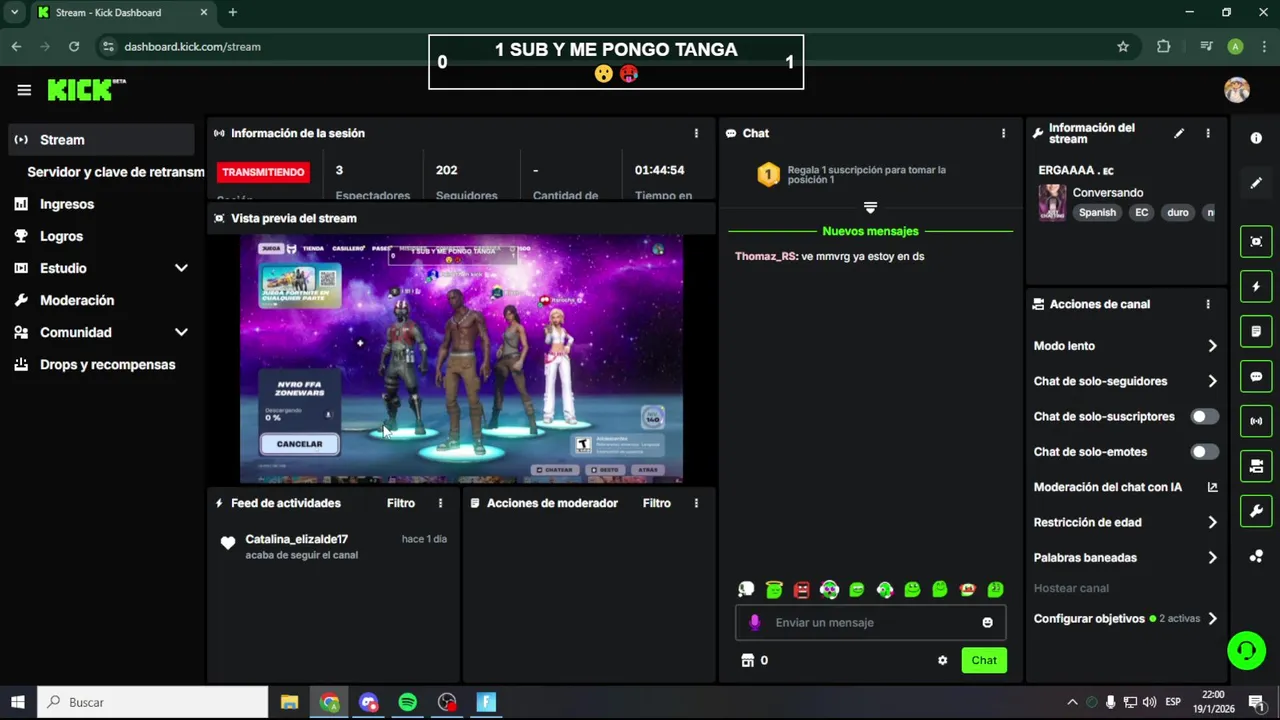Open Chat de solo-seguidores options
Viewport: 1280px width, 720px height.
1125,381
